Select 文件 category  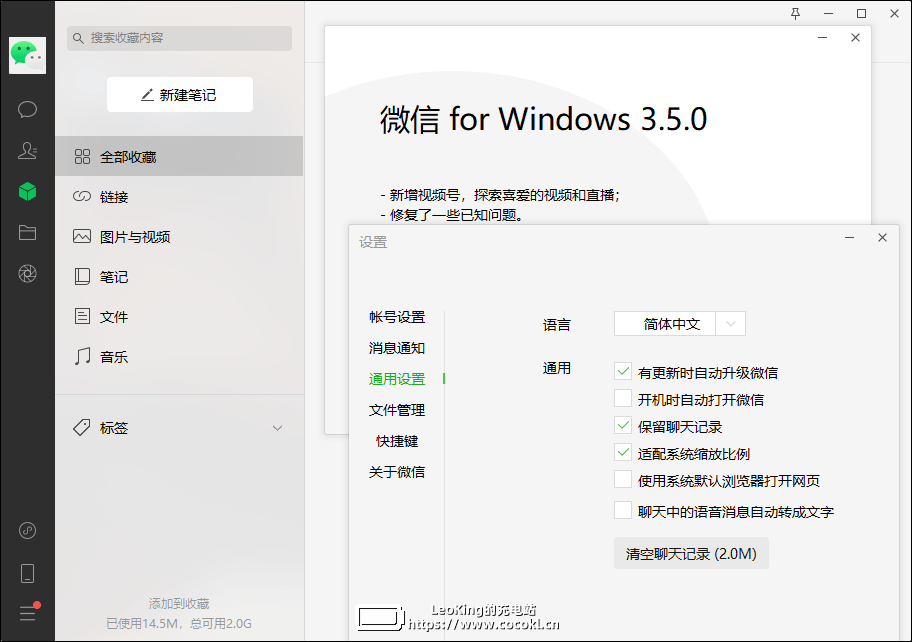tap(179, 317)
